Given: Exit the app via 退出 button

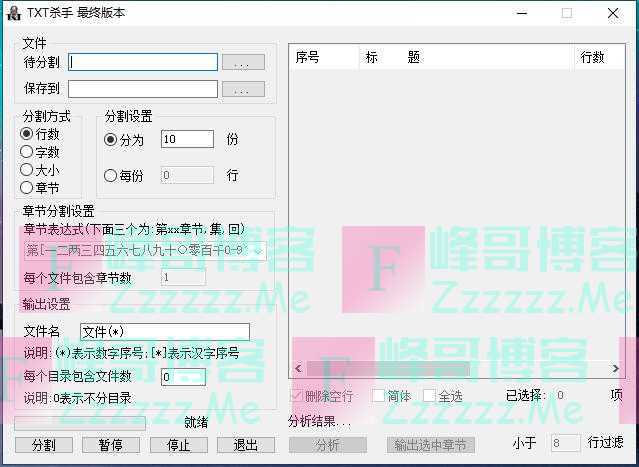Looking at the screenshot, I should click(x=246, y=445).
